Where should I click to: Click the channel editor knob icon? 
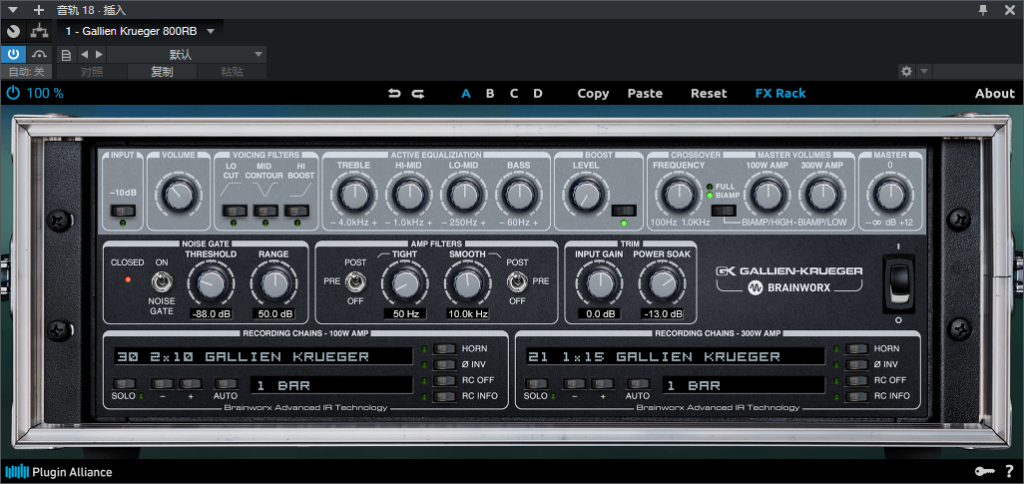pyautogui.click(x=13, y=31)
